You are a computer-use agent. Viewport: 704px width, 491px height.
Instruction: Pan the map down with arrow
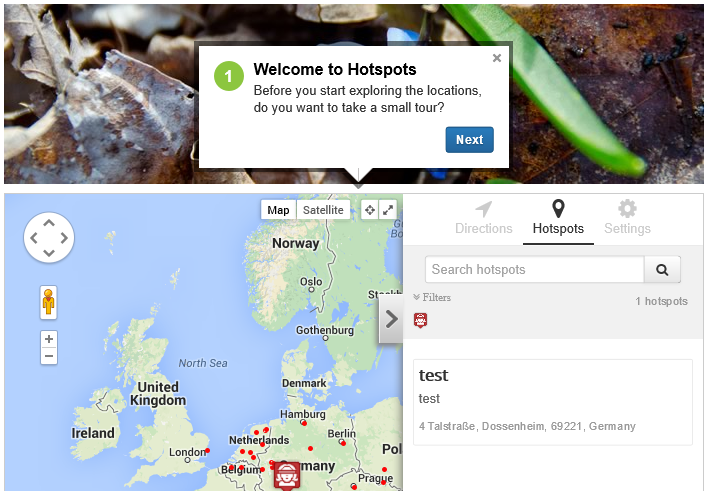49,253
